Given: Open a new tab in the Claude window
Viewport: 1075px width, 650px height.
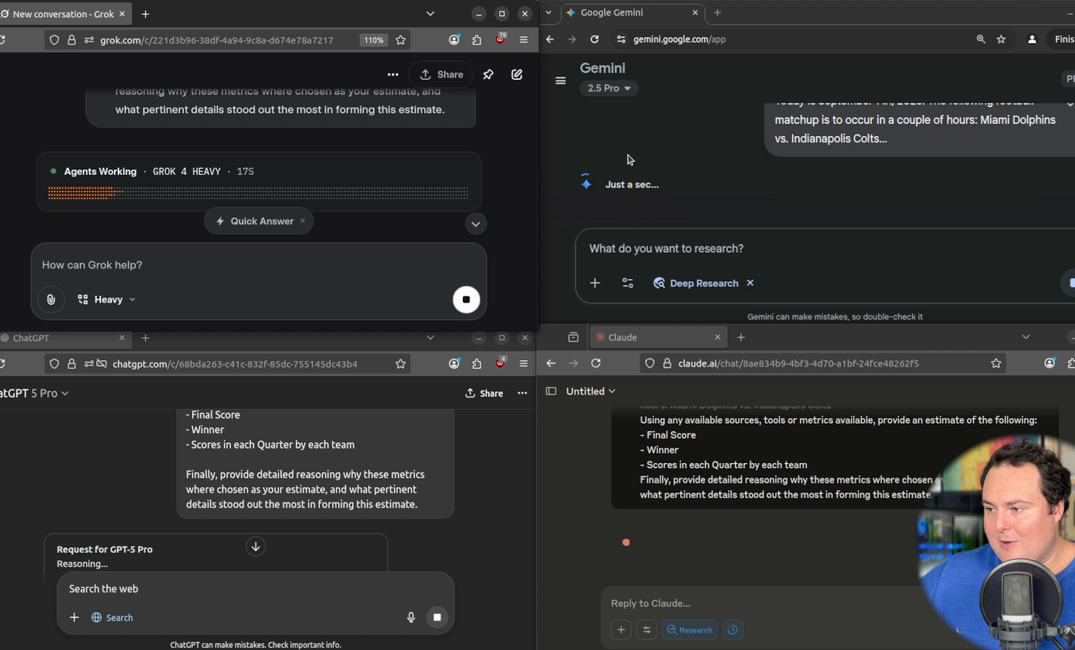Looking at the screenshot, I should 741,337.
